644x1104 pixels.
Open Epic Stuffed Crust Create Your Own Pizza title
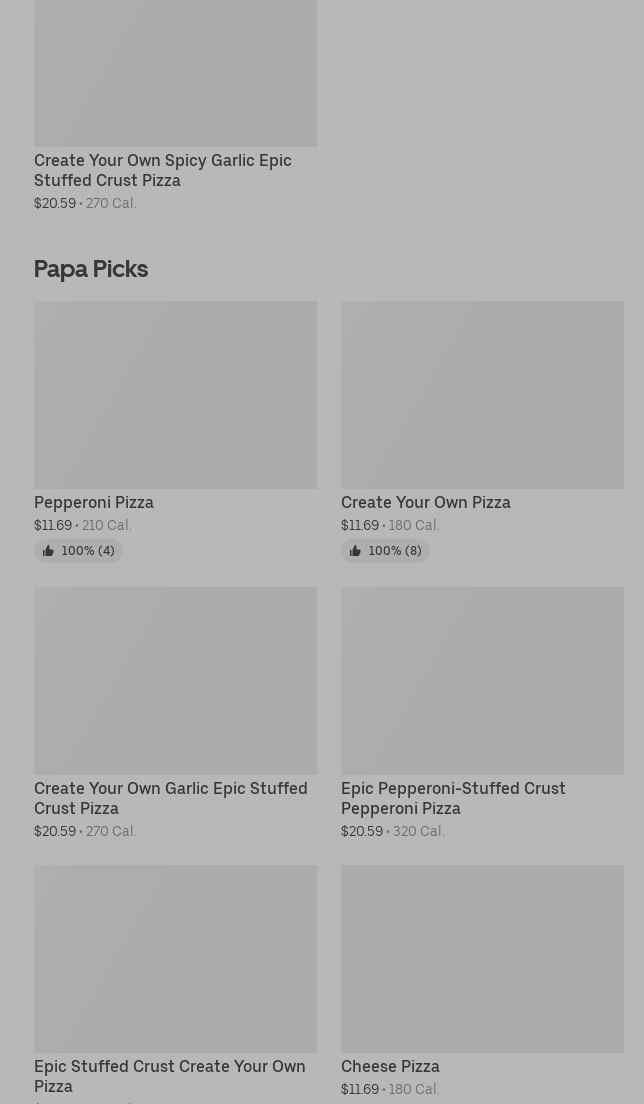click(x=169, y=1076)
